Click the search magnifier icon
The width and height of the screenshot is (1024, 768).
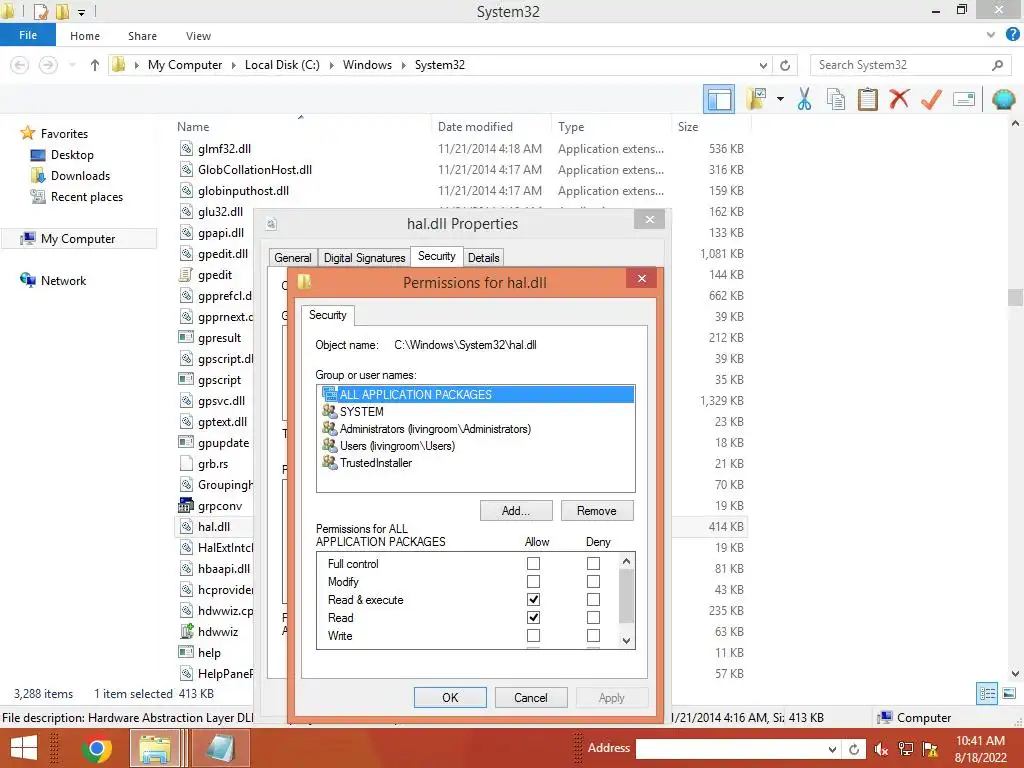[997, 65]
